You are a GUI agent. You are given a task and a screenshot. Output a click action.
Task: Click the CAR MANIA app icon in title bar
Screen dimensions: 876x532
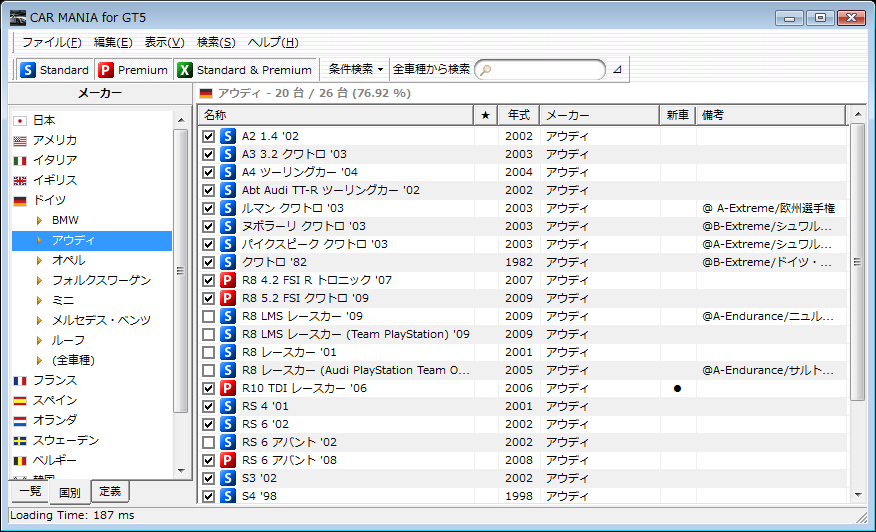(18, 17)
